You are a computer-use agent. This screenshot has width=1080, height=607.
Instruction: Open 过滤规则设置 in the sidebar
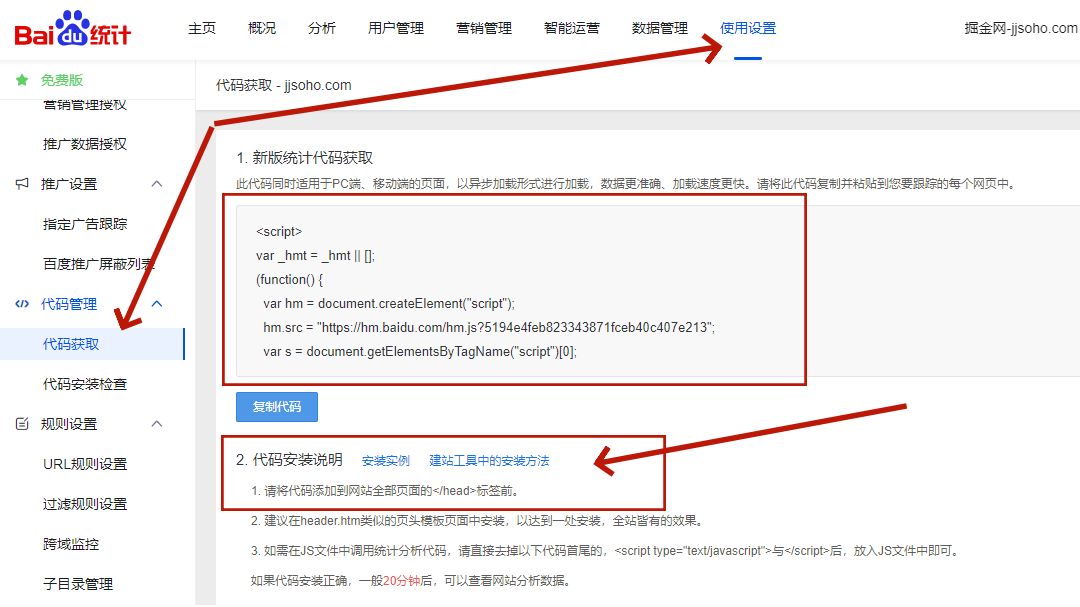[85, 504]
